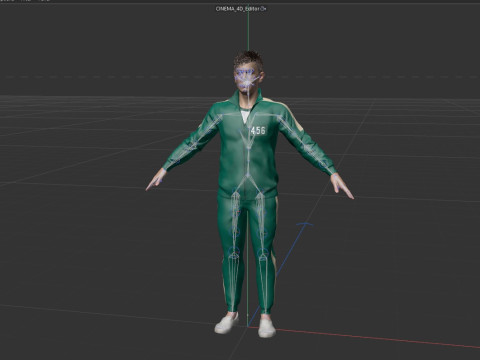
Task: Click the 456 number patch on the jacket
Action: pos(258,130)
